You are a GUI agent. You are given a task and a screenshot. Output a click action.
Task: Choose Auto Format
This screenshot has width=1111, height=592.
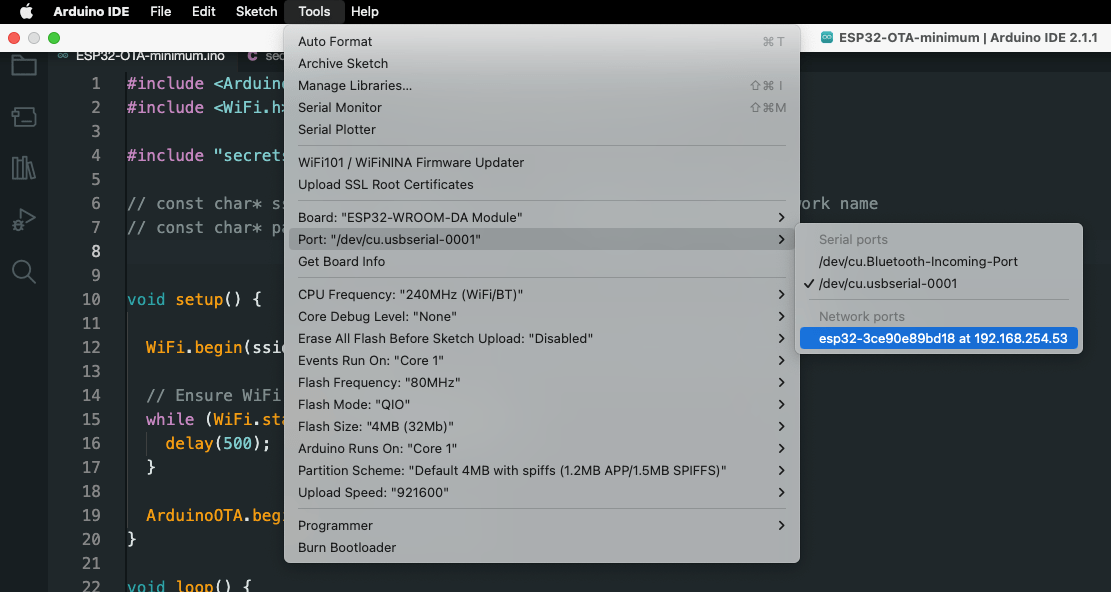(542, 42)
